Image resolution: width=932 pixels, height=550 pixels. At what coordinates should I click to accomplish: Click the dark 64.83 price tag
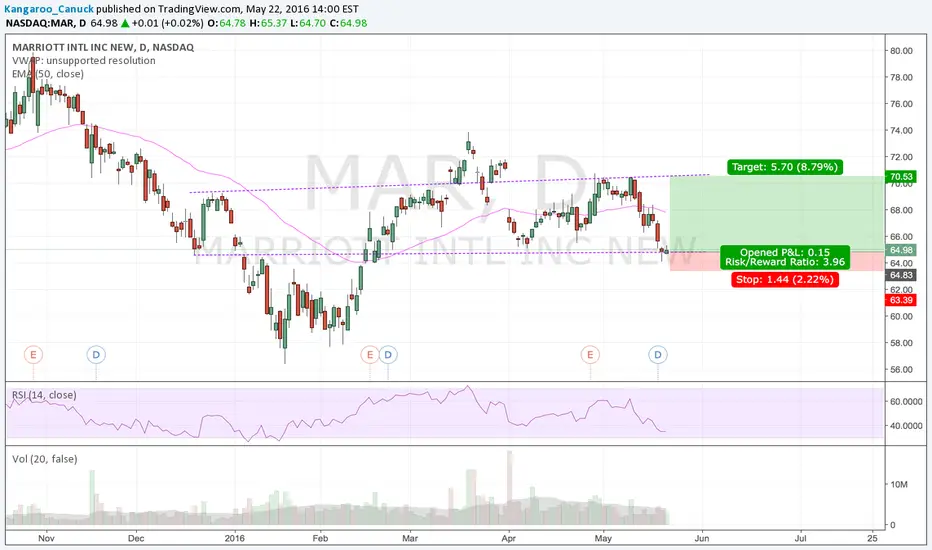(901, 275)
